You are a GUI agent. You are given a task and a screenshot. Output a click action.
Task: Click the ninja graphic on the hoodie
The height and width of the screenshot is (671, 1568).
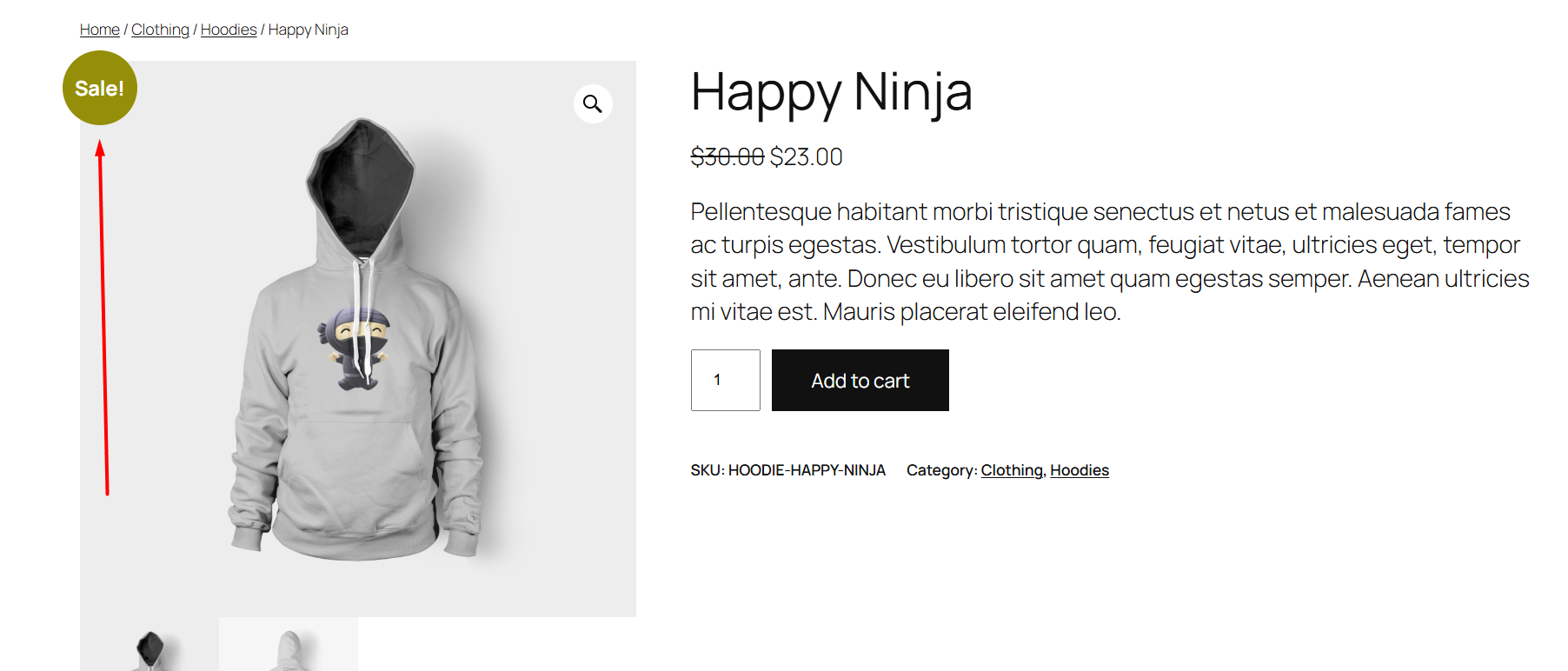point(356,346)
